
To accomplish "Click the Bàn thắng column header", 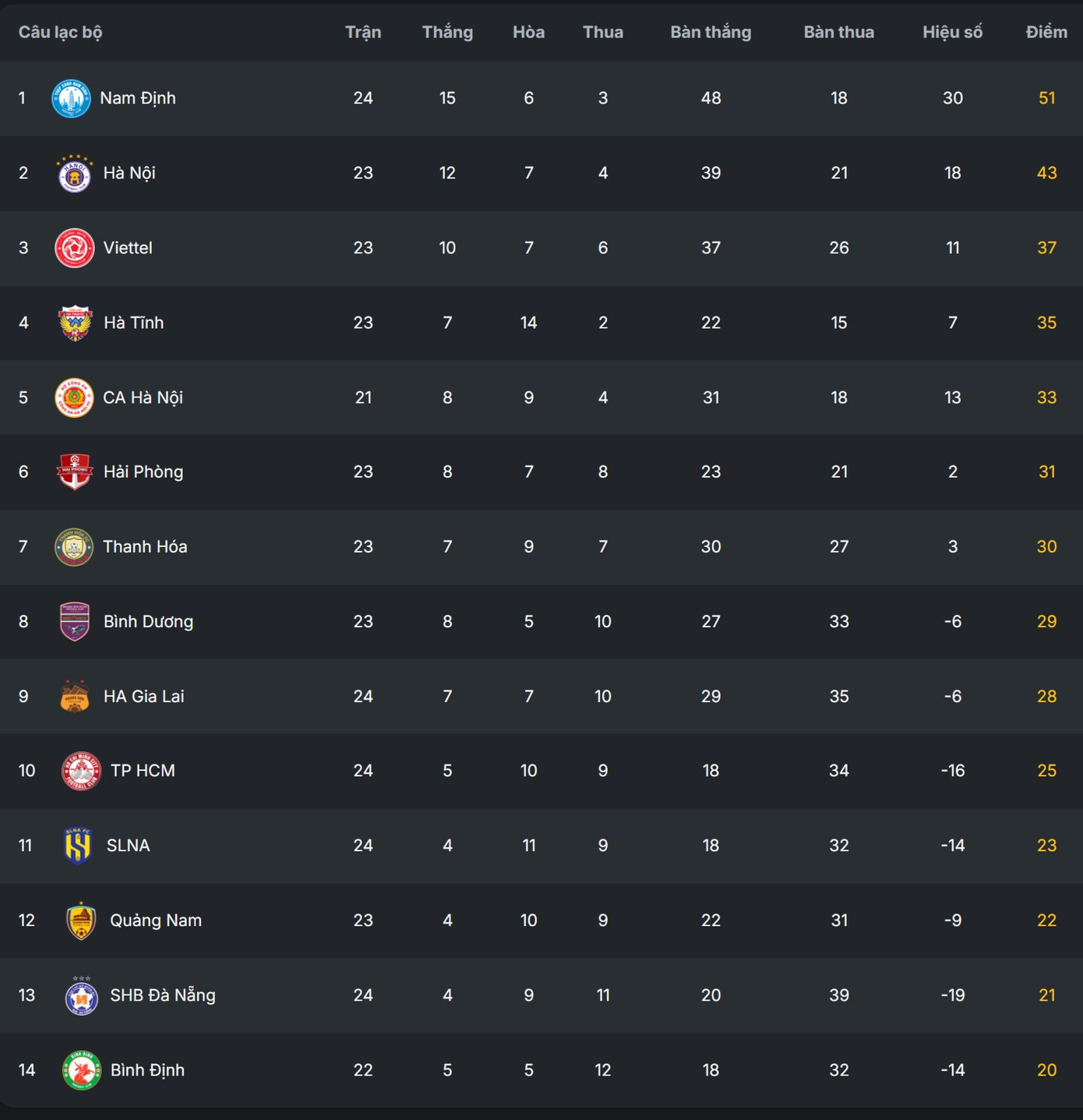I will coord(711,32).
